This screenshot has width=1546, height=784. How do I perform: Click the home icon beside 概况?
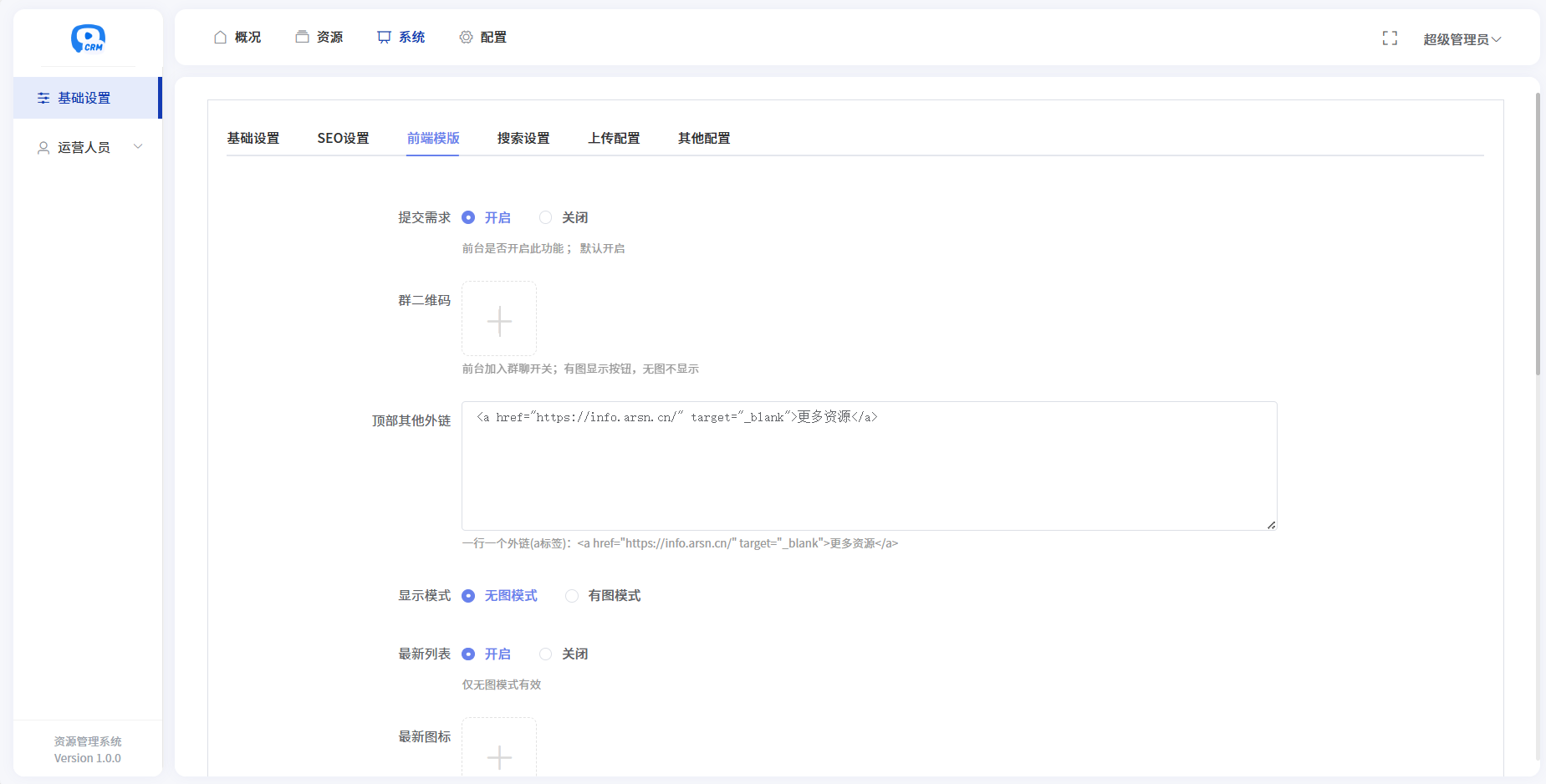click(221, 37)
